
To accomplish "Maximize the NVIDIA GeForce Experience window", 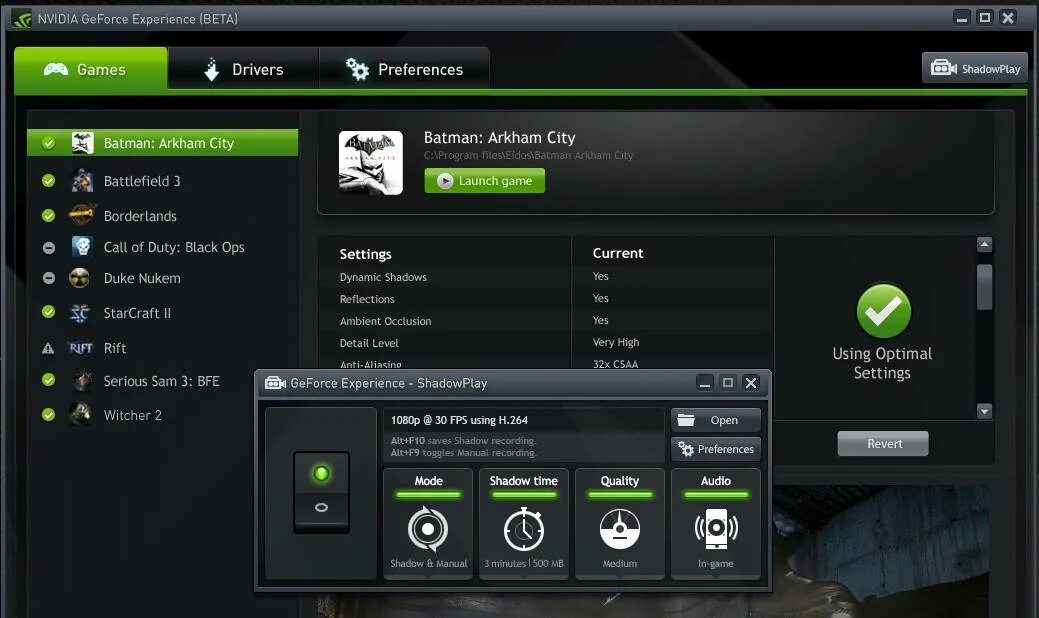I will coord(985,18).
